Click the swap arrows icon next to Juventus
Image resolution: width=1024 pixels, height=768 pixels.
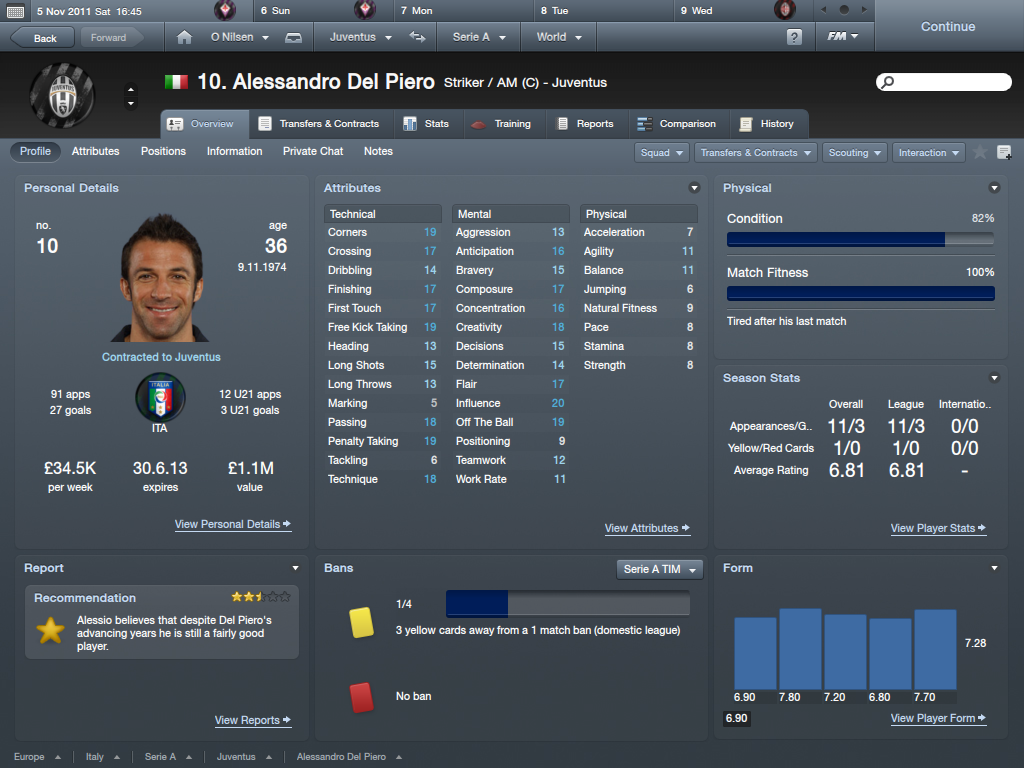[x=417, y=37]
